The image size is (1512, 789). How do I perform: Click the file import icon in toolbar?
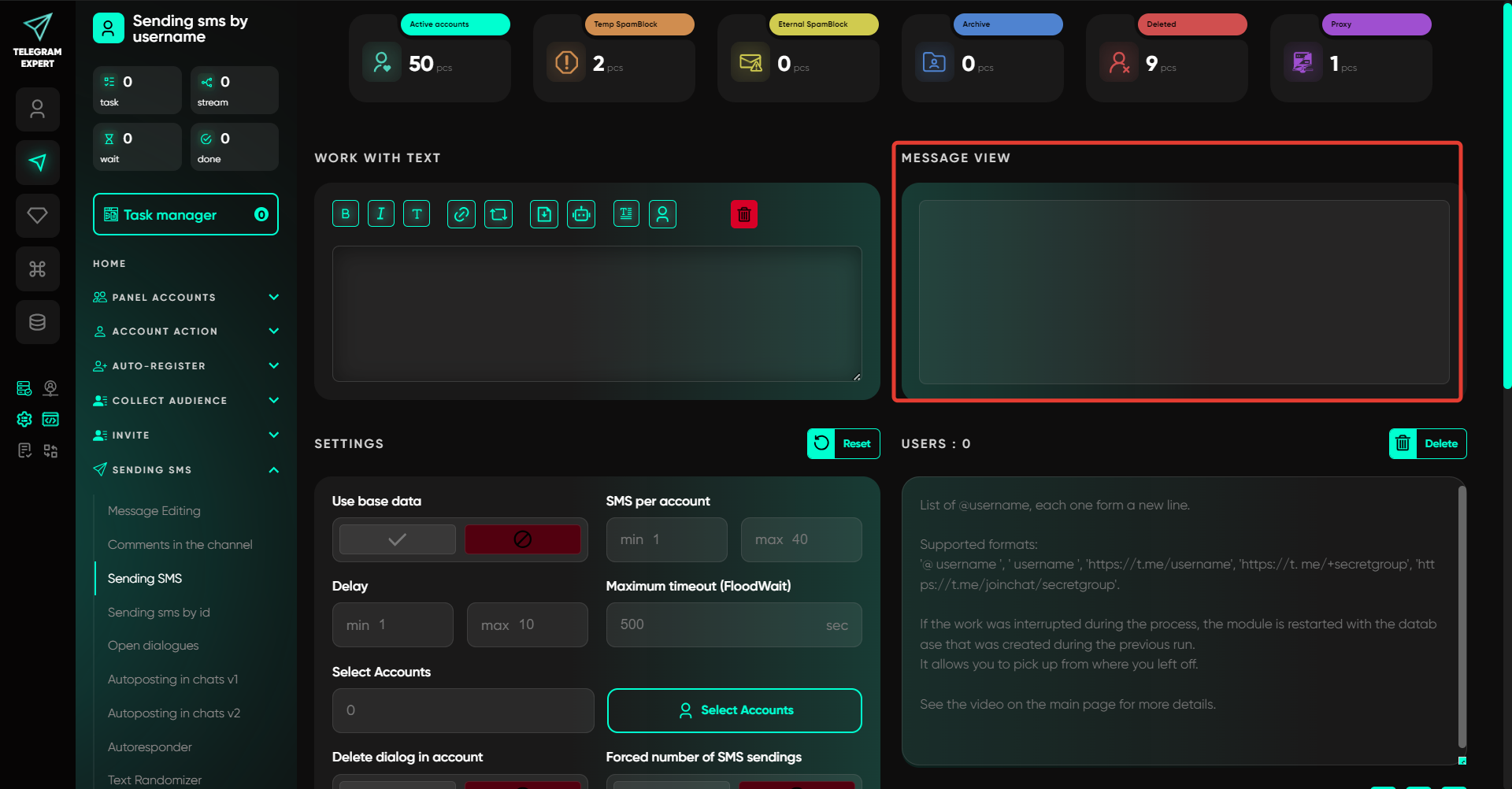tap(543, 214)
